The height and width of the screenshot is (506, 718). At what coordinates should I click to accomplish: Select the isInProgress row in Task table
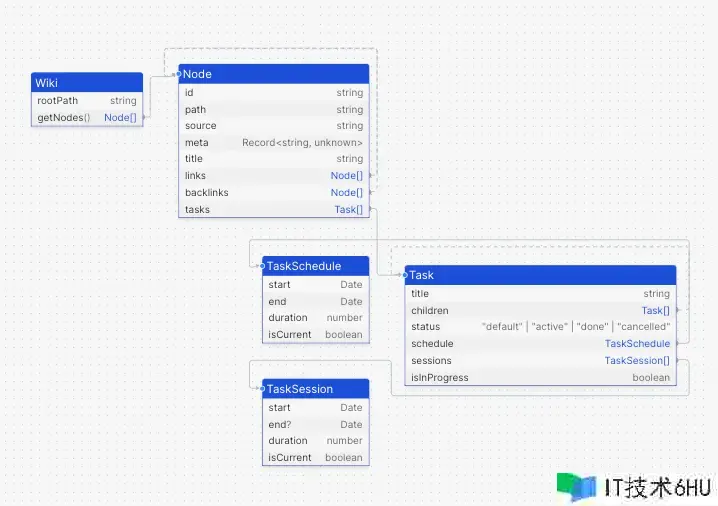click(540, 378)
